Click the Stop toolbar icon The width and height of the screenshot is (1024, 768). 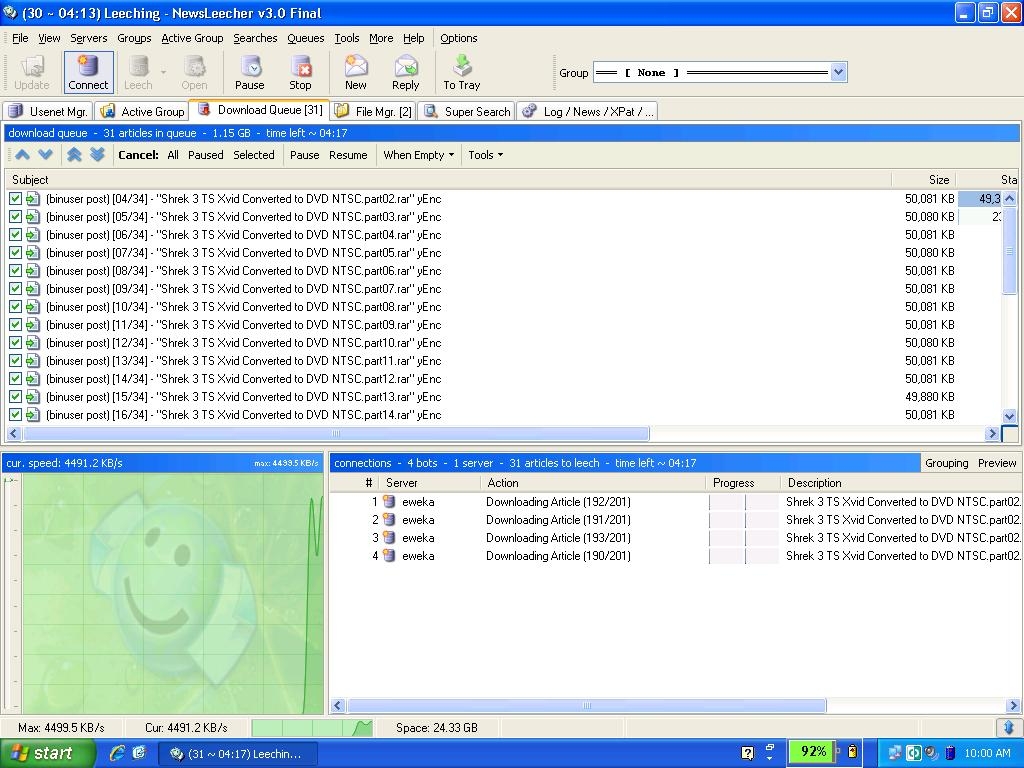click(300, 72)
